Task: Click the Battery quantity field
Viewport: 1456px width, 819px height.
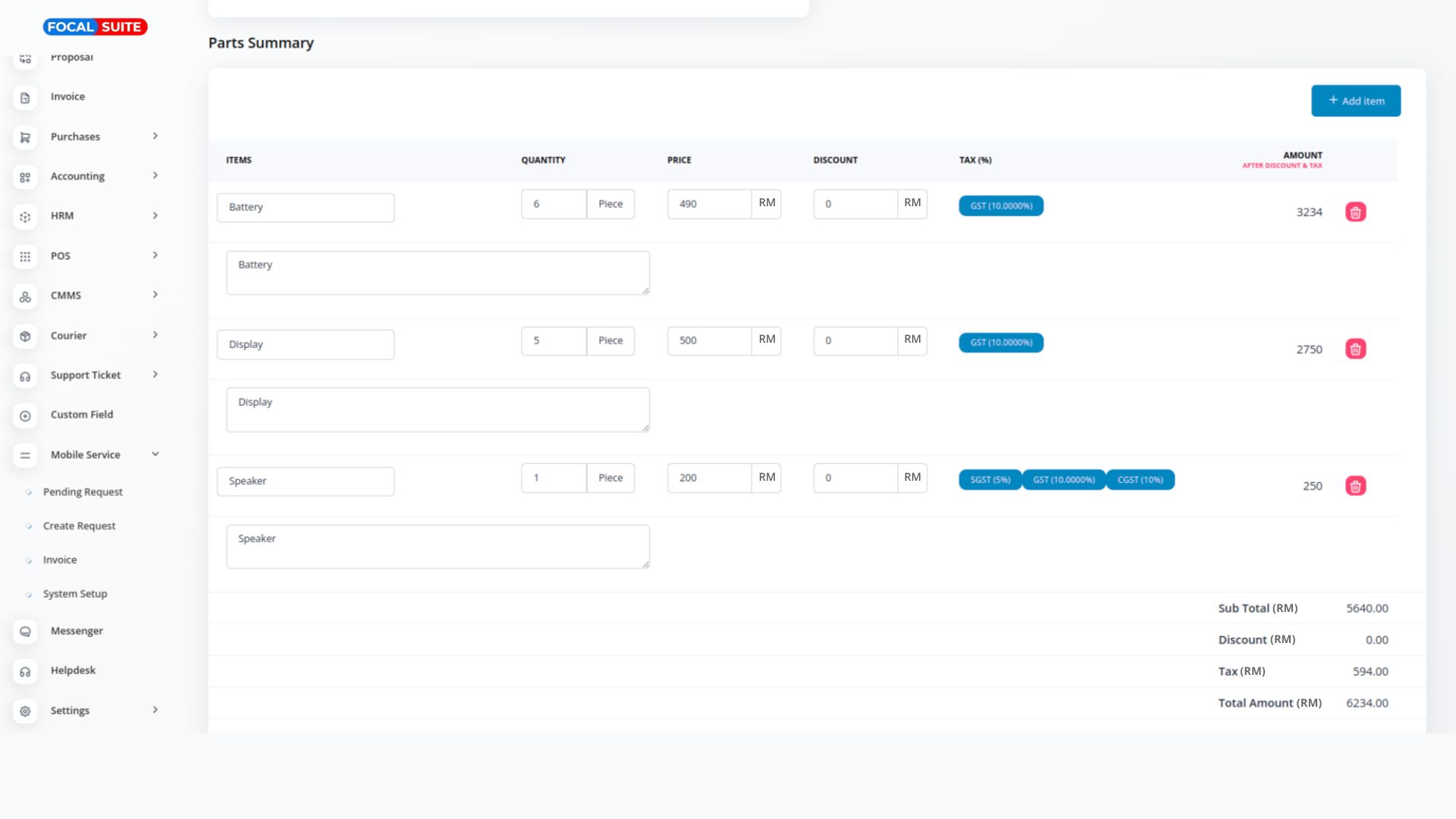Action: (x=553, y=204)
